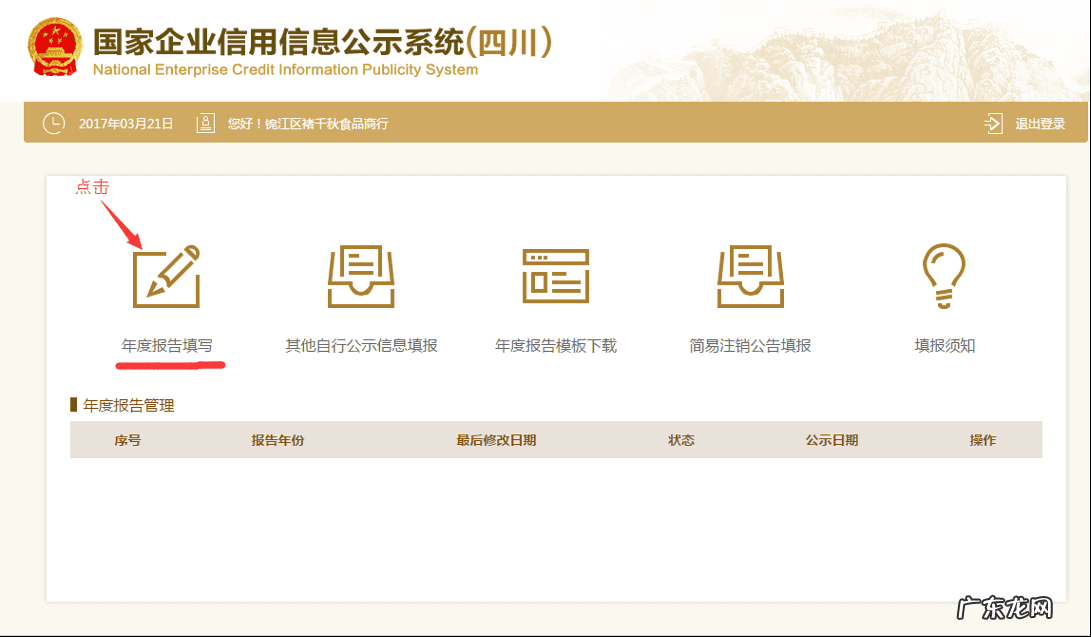Open the 年度报告填写 link
This screenshot has height=637, width=1091.
pos(167,346)
